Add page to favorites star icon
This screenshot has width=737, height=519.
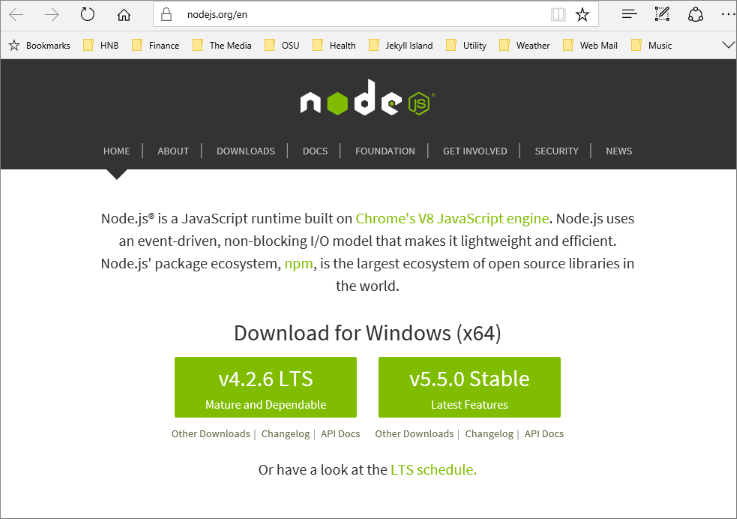582,14
